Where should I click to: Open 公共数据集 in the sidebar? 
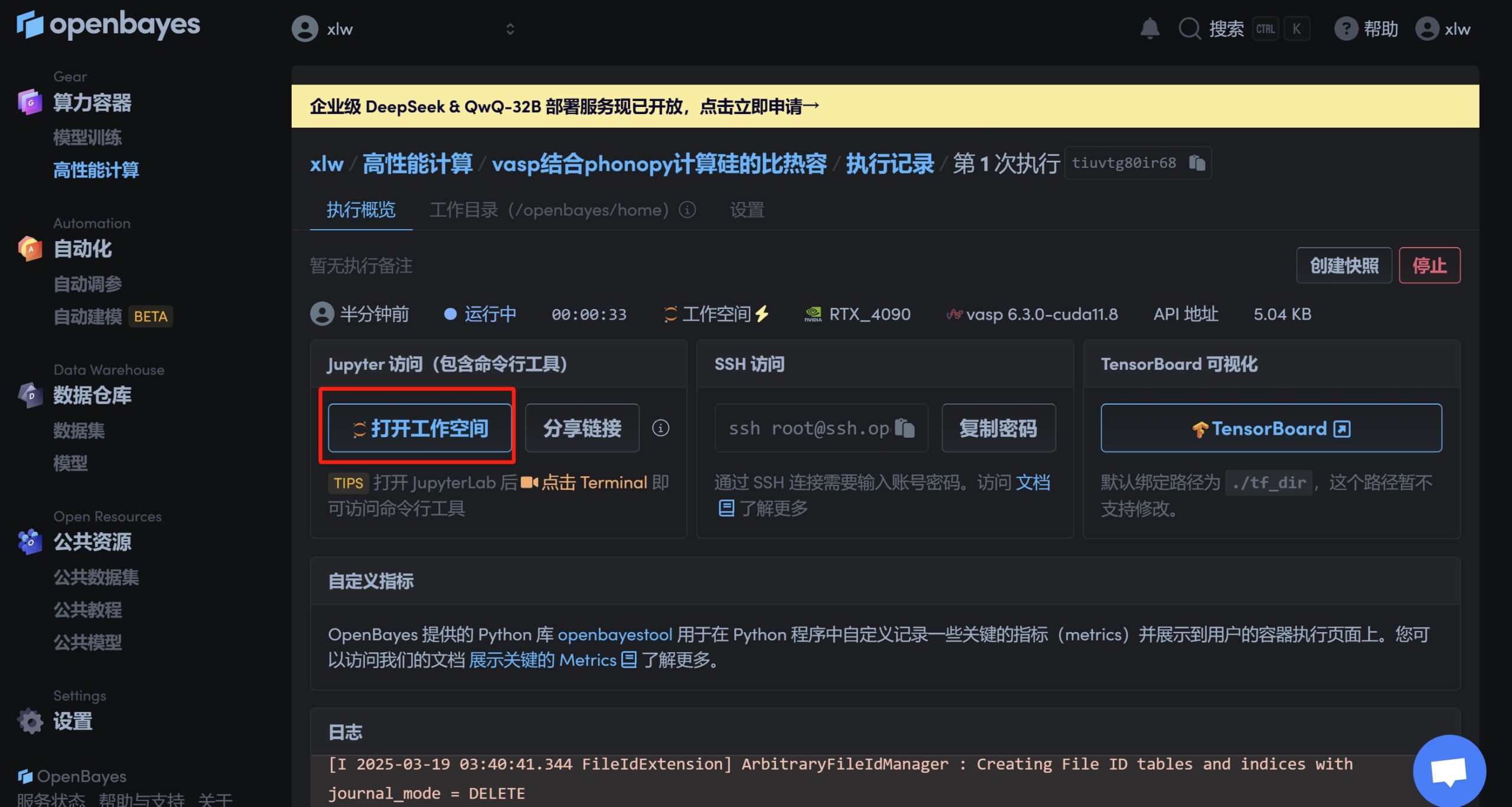[96, 577]
